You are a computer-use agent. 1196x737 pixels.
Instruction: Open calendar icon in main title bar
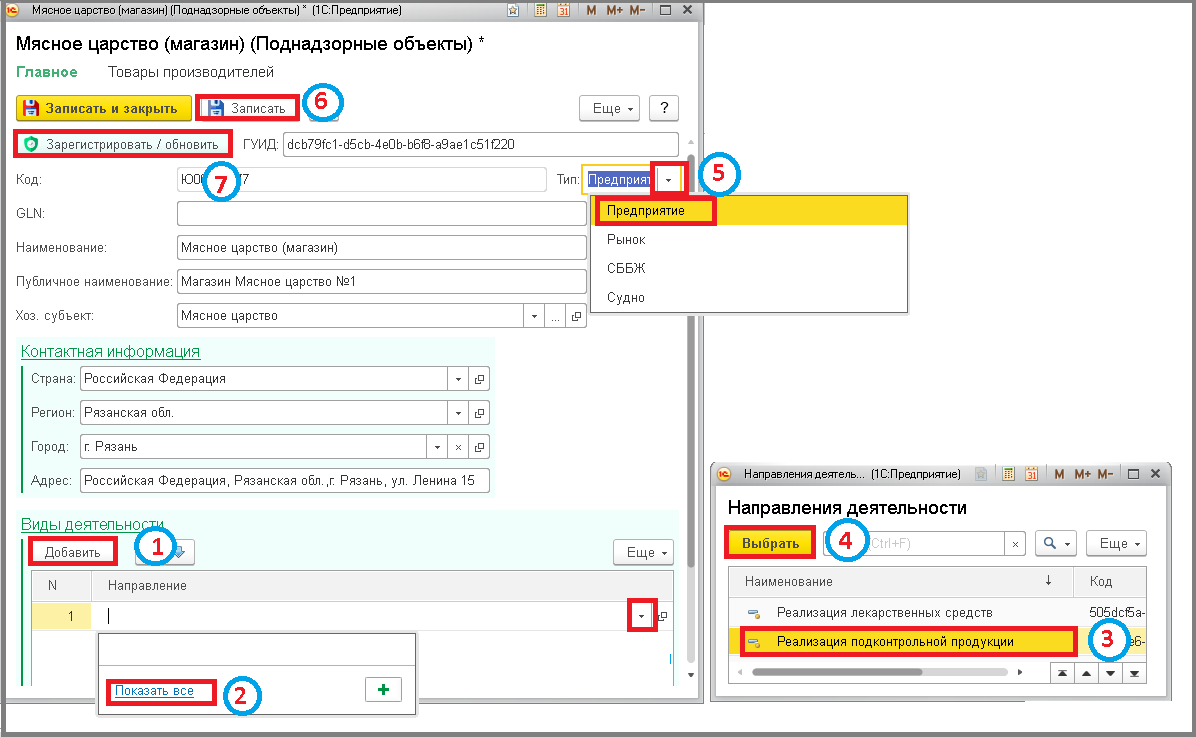[563, 10]
